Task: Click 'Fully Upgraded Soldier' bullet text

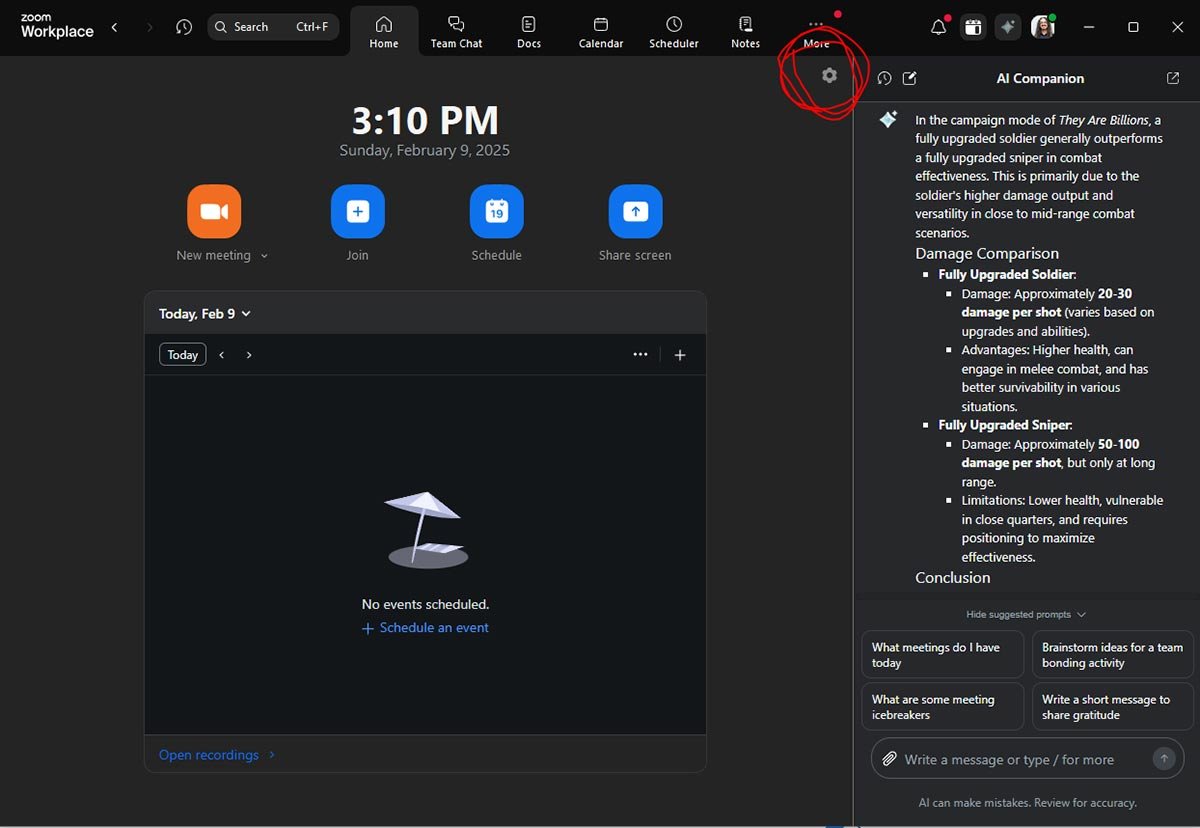Action: (1006, 274)
